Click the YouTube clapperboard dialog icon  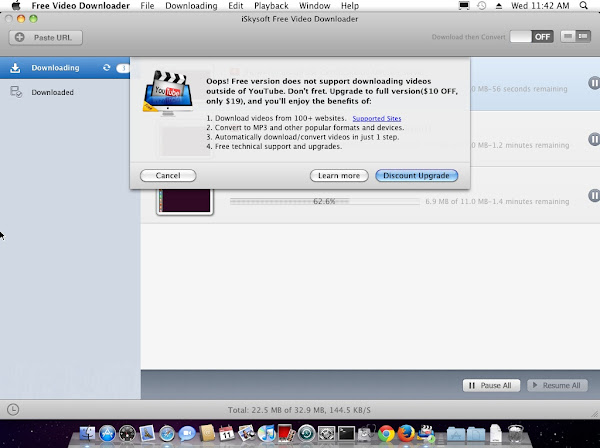click(168, 93)
